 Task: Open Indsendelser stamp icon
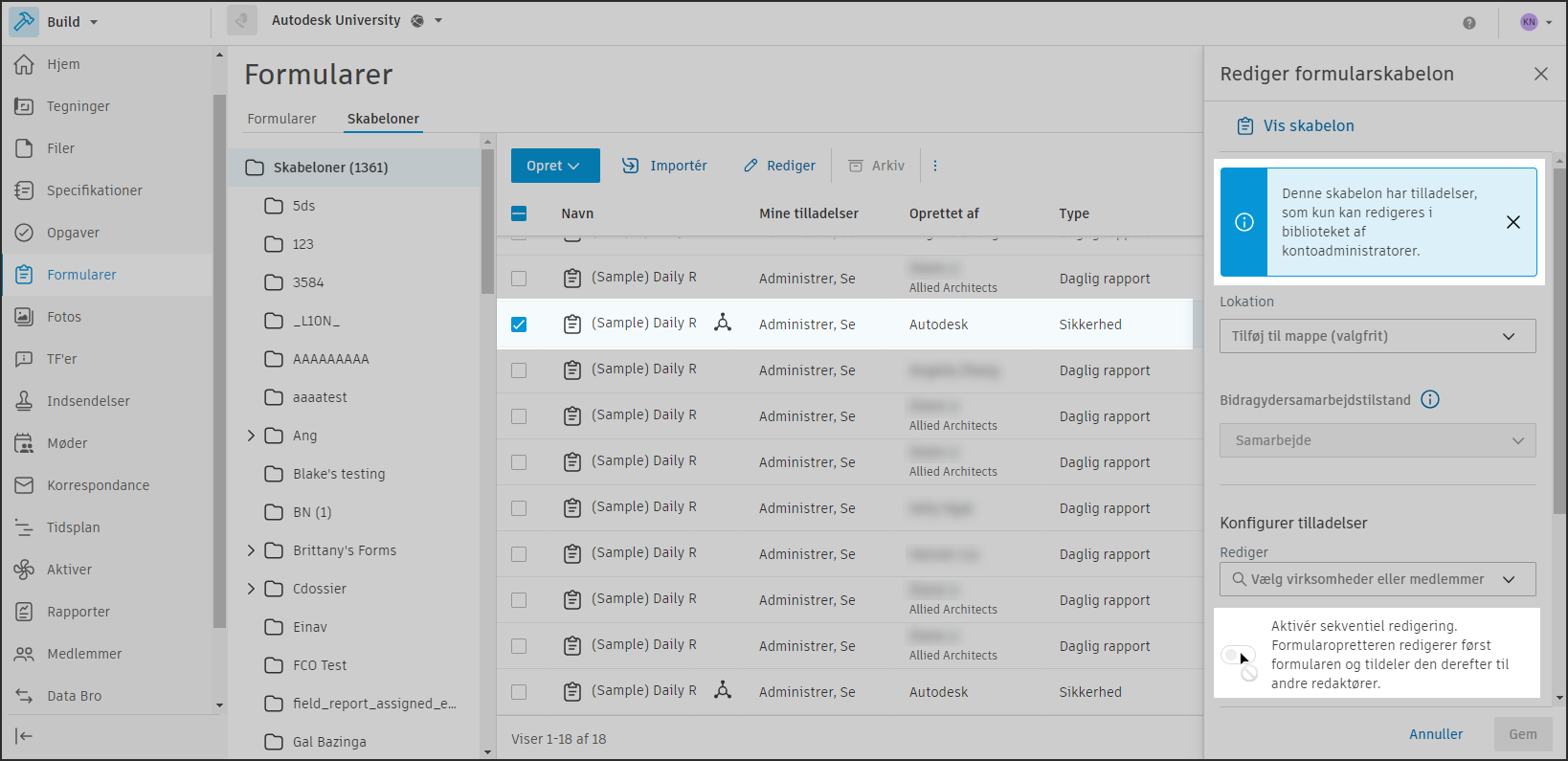[24, 401]
